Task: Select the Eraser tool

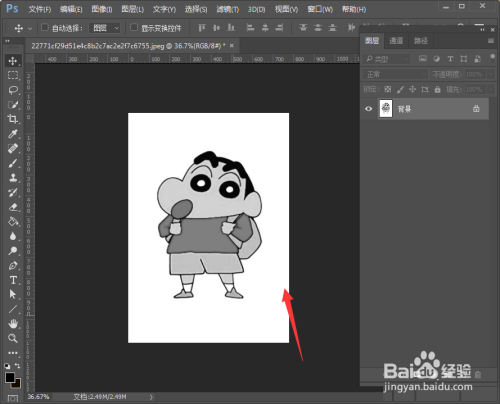Action: (x=13, y=207)
